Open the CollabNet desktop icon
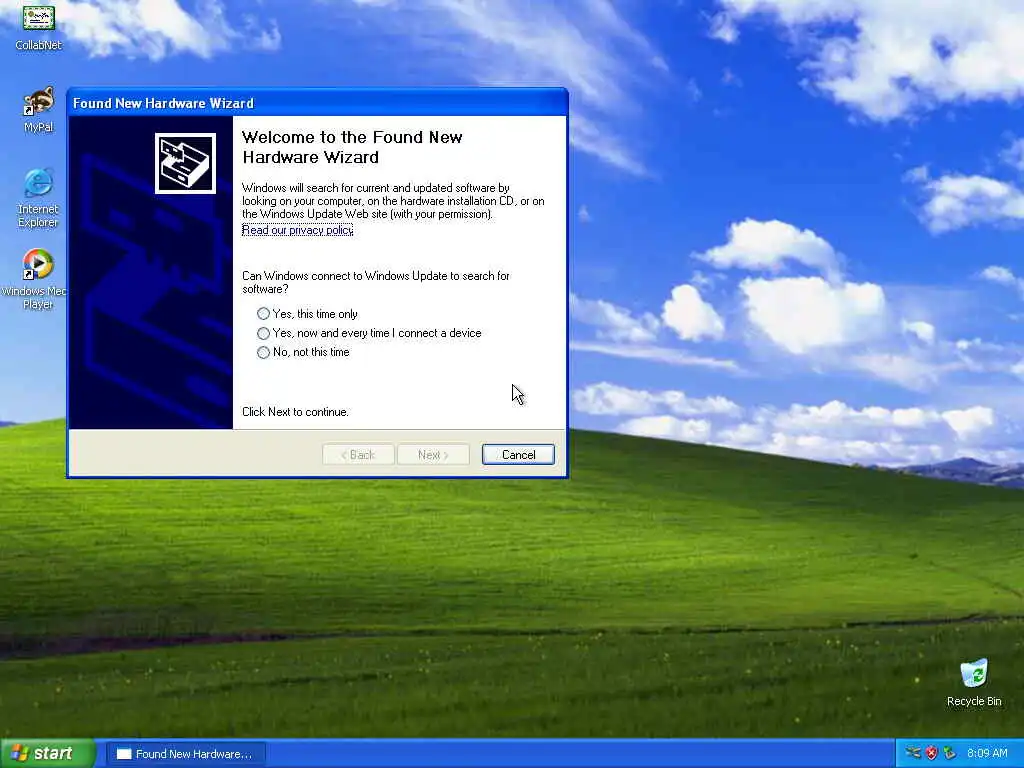The width and height of the screenshot is (1024, 768). [x=39, y=26]
